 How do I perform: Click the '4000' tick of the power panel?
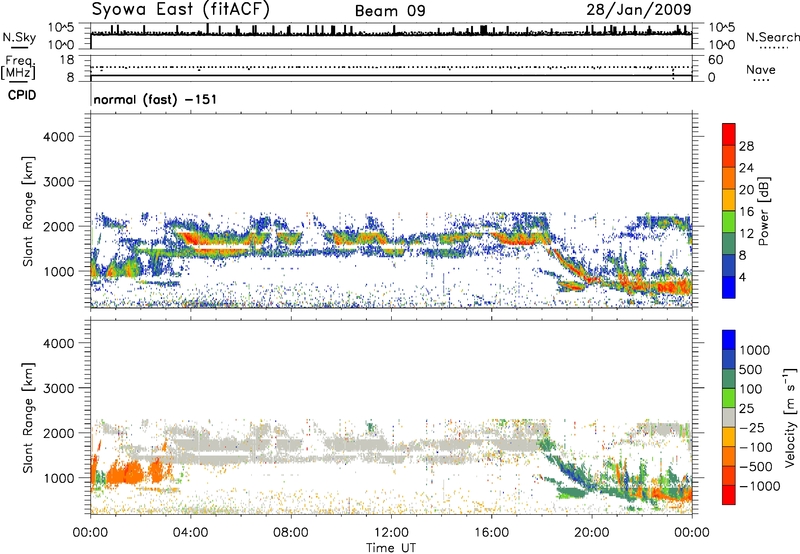pos(58,137)
